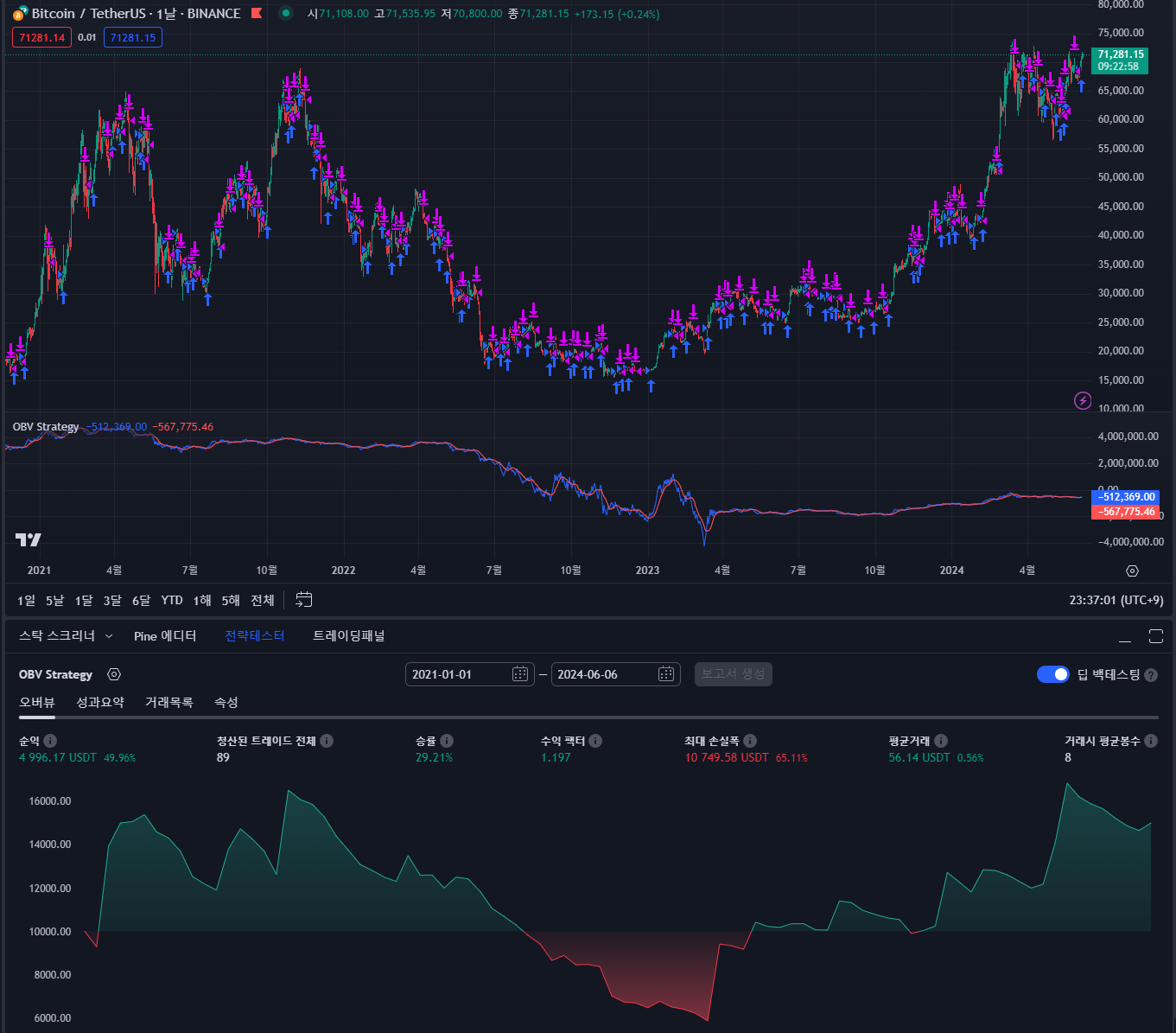Set chart range to 1달
Viewport: 1176px width, 1033px height.
coord(84,600)
